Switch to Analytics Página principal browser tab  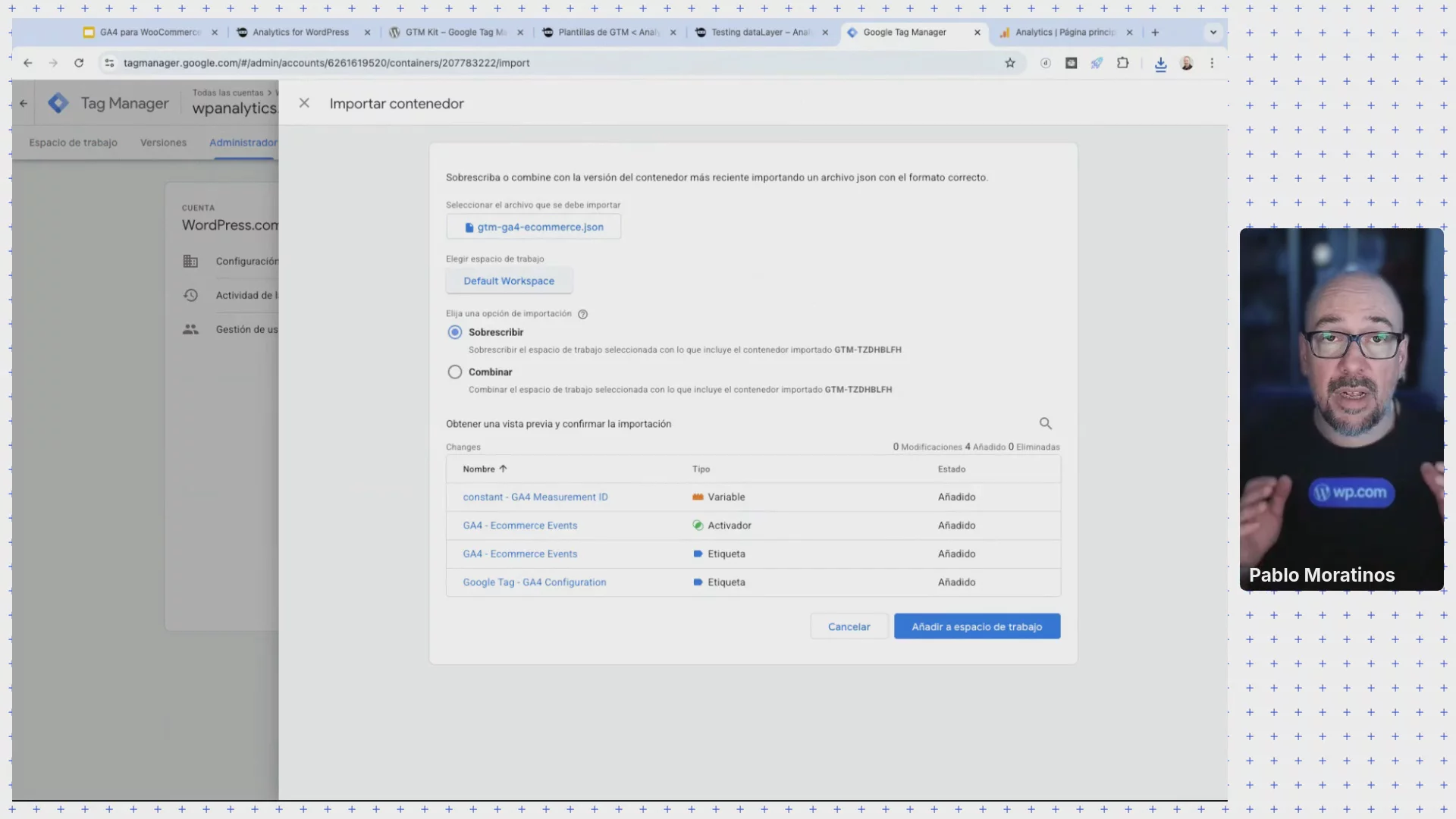pyautogui.click(x=1065, y=33)
